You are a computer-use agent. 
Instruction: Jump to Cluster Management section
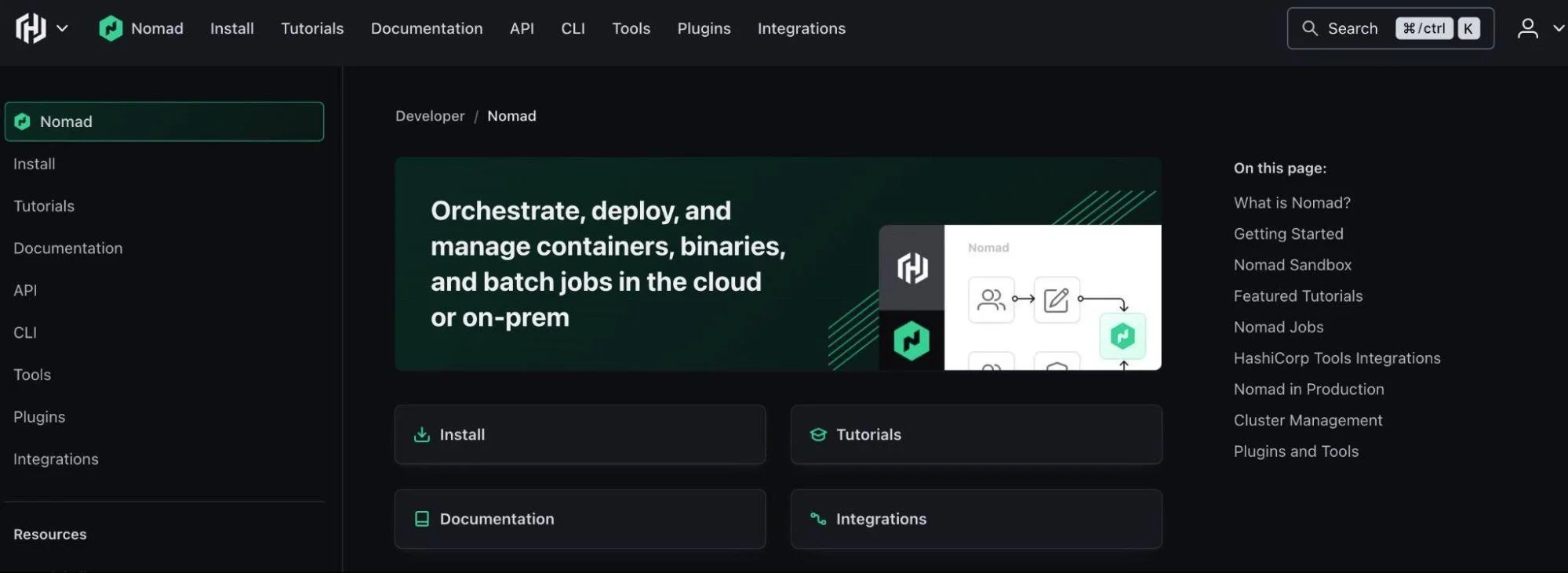(1308, 420)
